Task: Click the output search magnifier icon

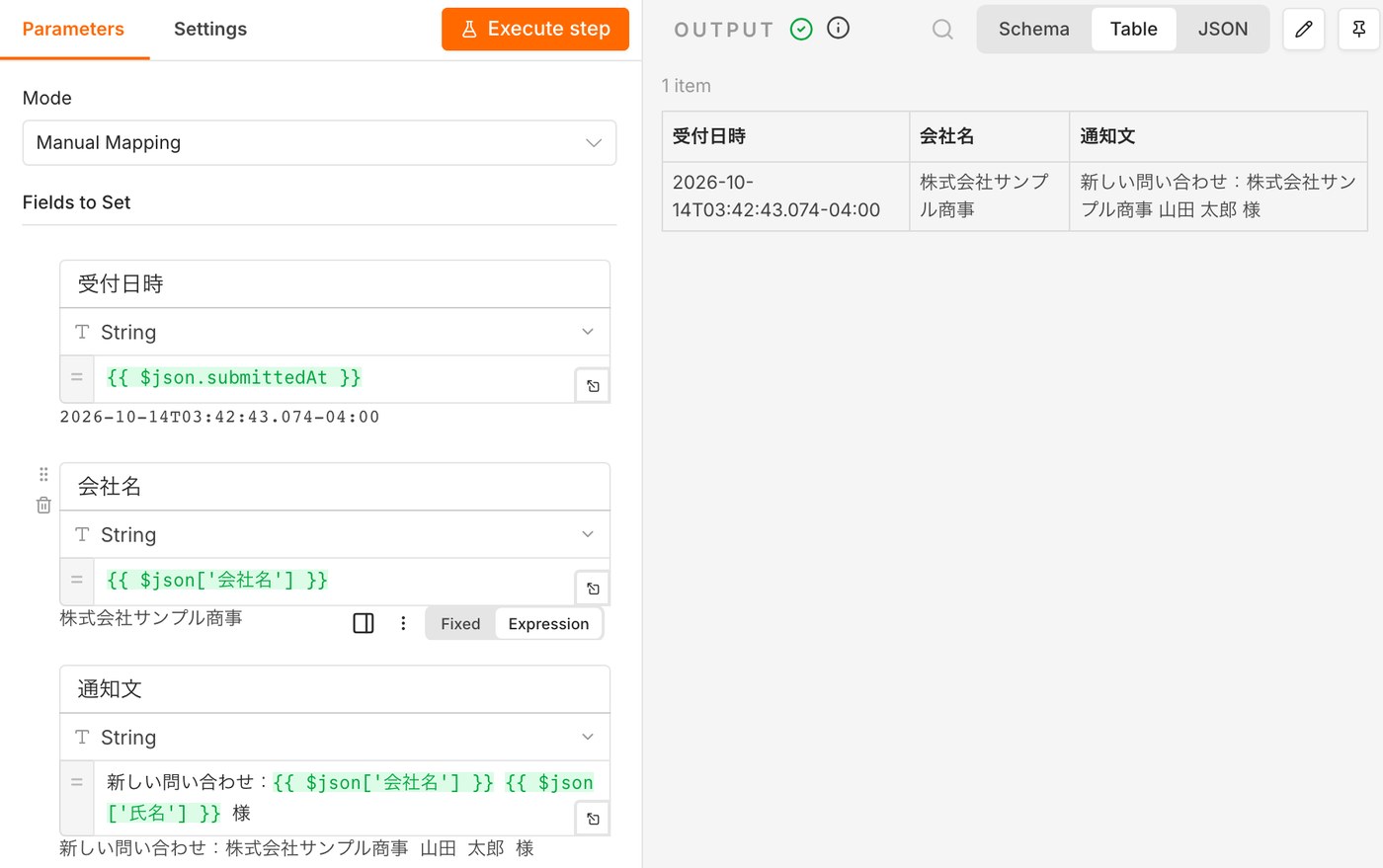Action: 942,29
